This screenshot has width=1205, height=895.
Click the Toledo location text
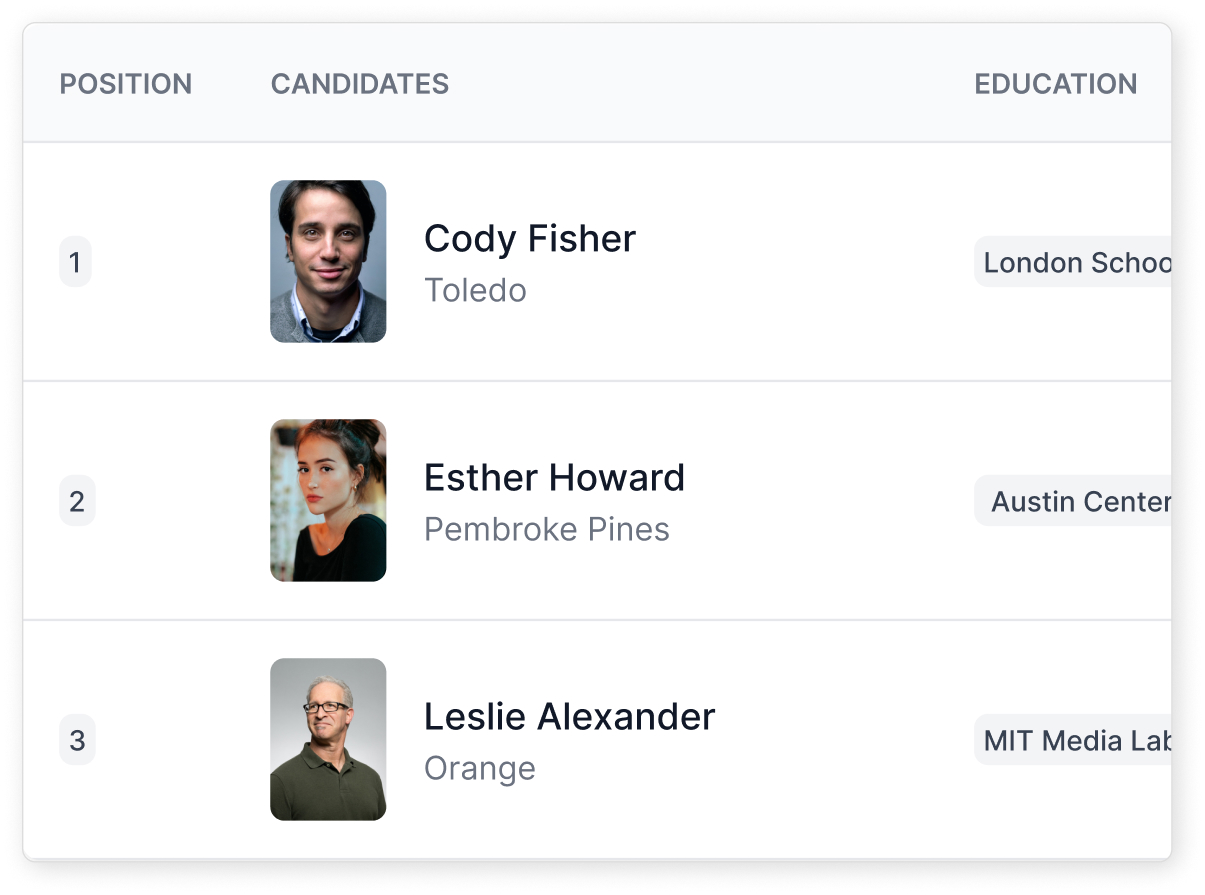click(x=475, y=291)
